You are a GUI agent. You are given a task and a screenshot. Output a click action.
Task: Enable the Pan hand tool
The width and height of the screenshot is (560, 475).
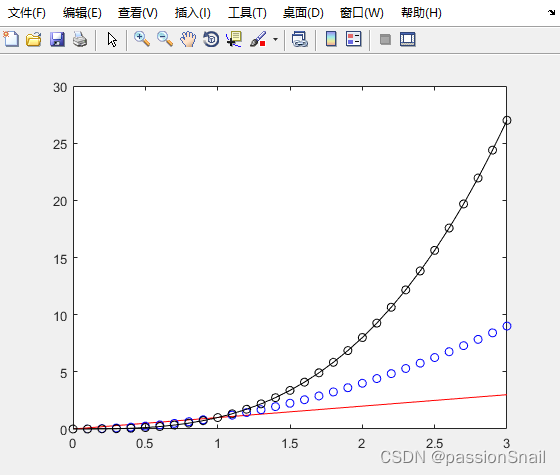188,39
